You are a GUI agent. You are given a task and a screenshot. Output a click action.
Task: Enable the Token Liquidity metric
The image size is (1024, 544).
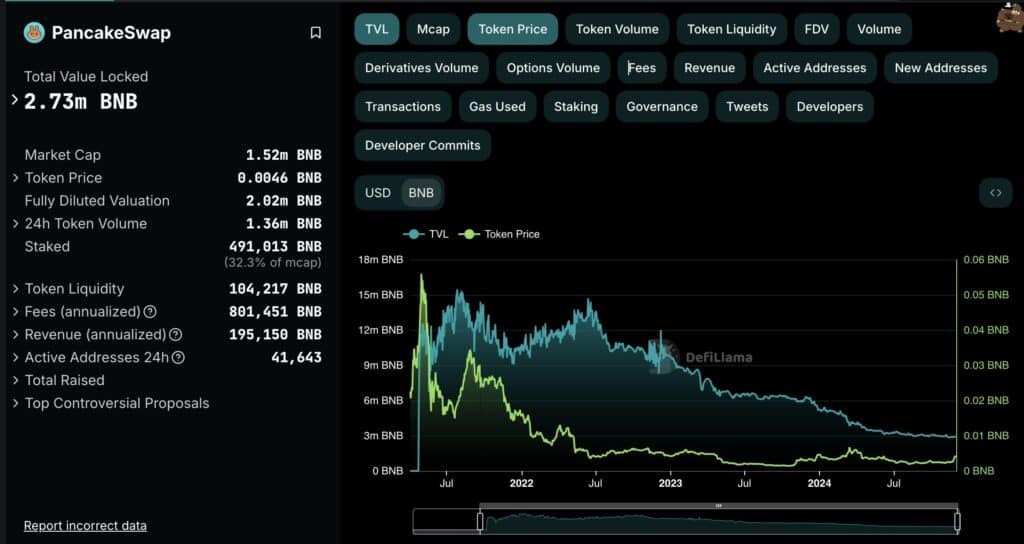[732, 29]
